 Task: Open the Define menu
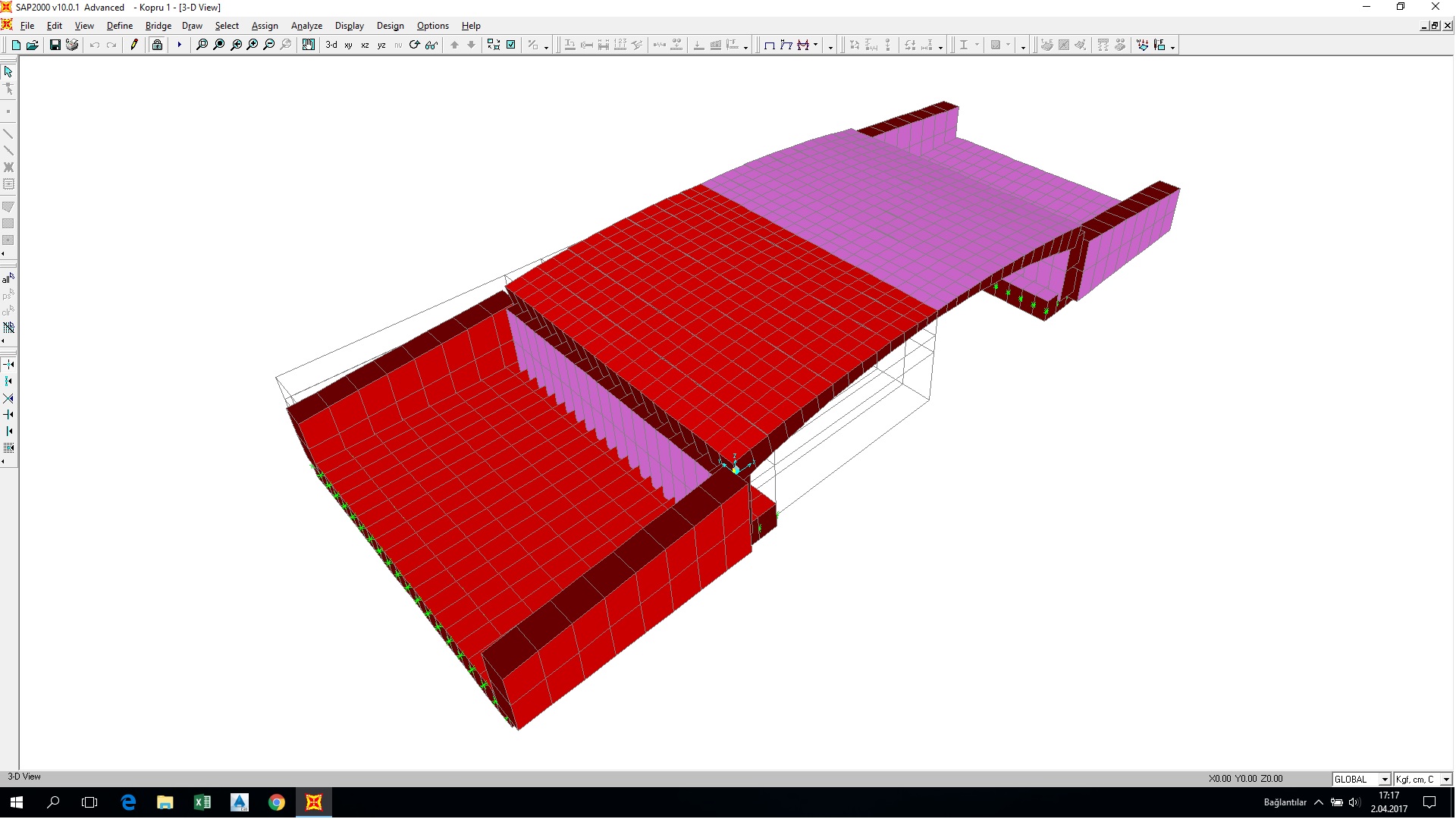(x=120, y=26)
